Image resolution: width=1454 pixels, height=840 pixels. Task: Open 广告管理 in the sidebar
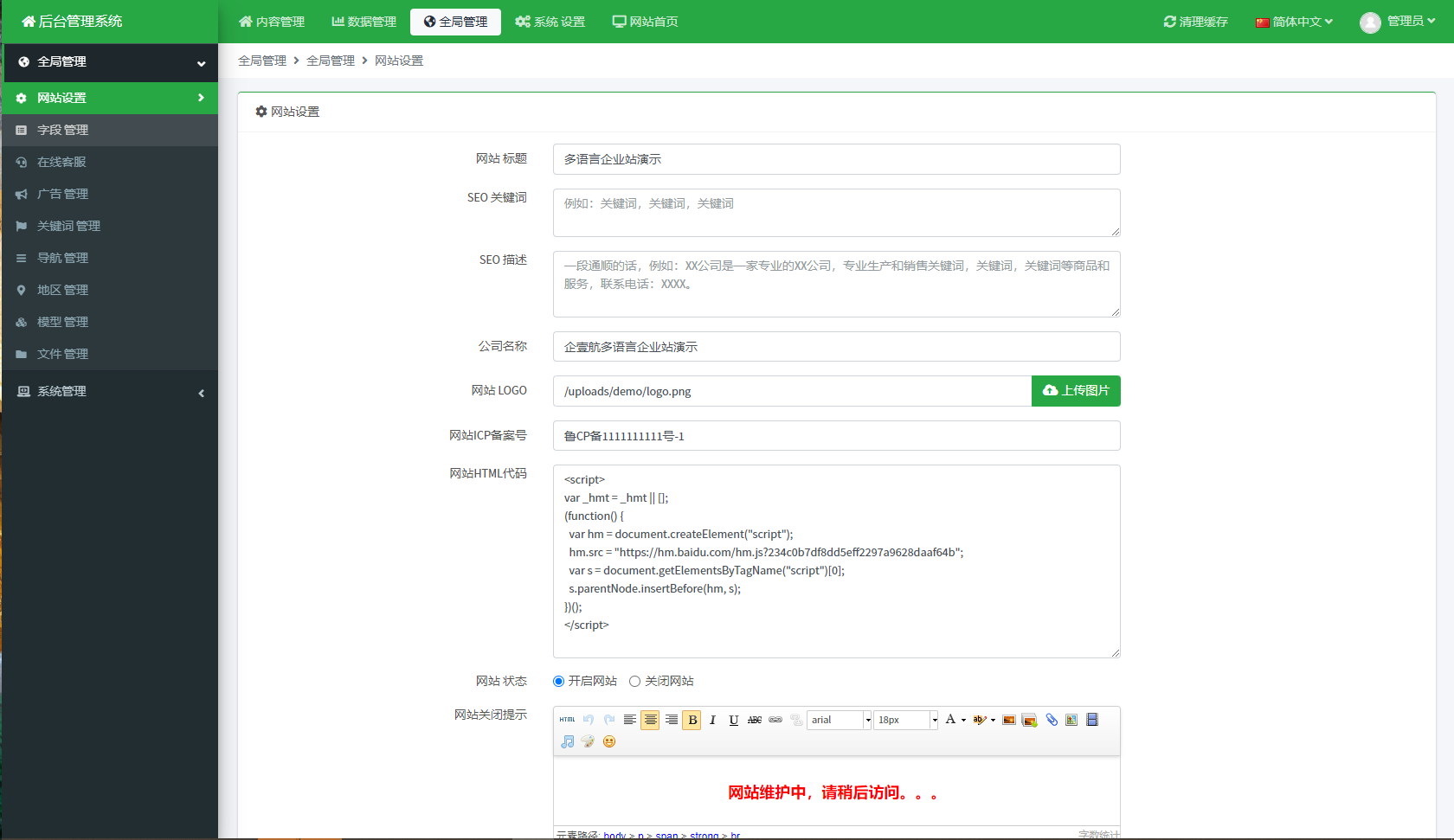point(110,194)
